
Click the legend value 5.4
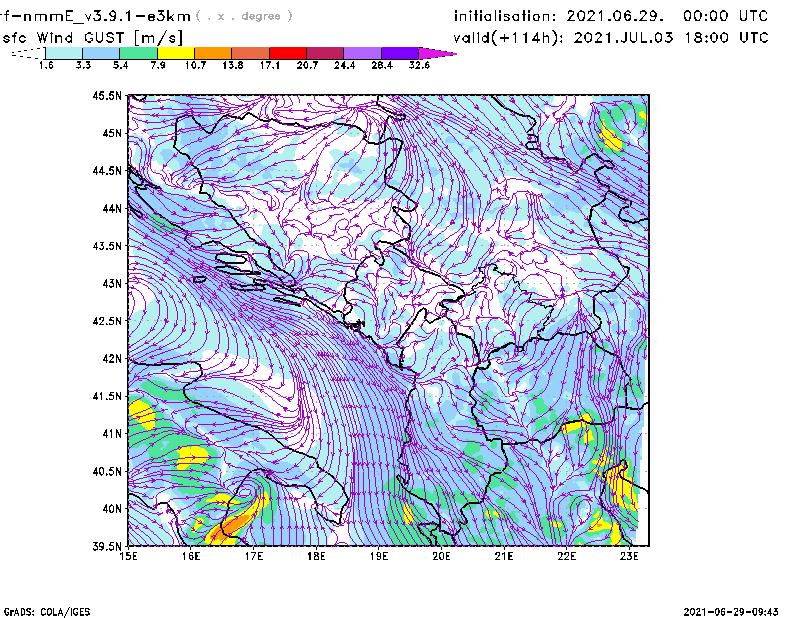[120, 65]
